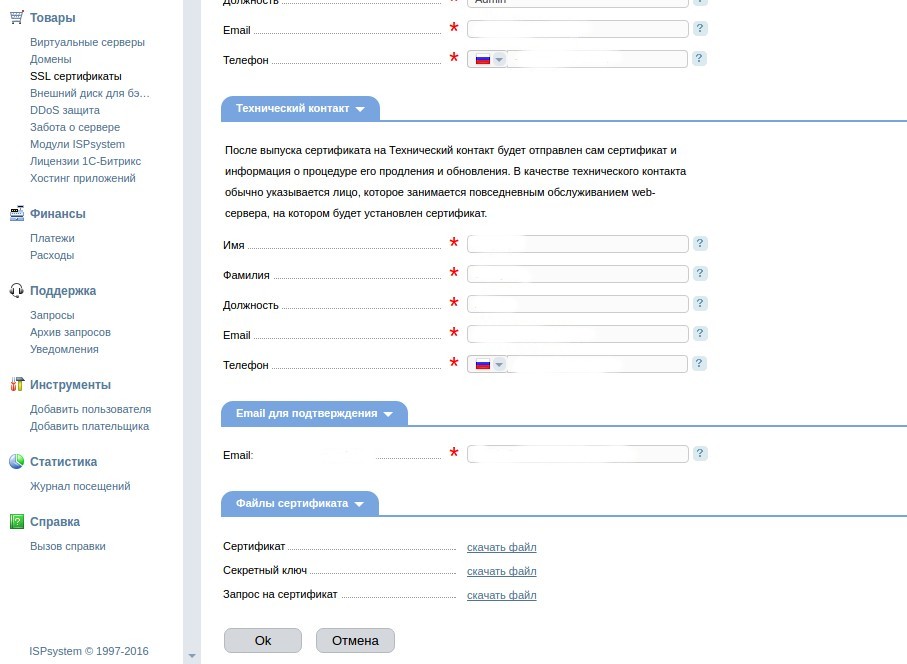Click the sidebar collapse arrow at bottom

click(192, 656)
